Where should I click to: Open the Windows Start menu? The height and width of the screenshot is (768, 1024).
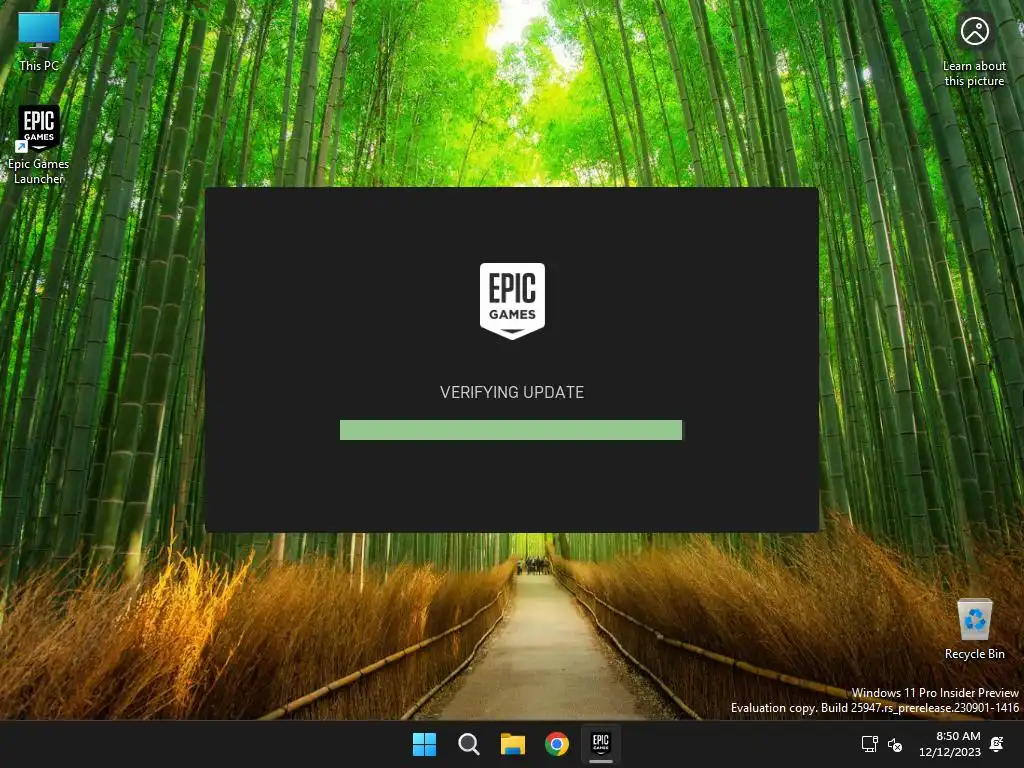pos(424,744)
